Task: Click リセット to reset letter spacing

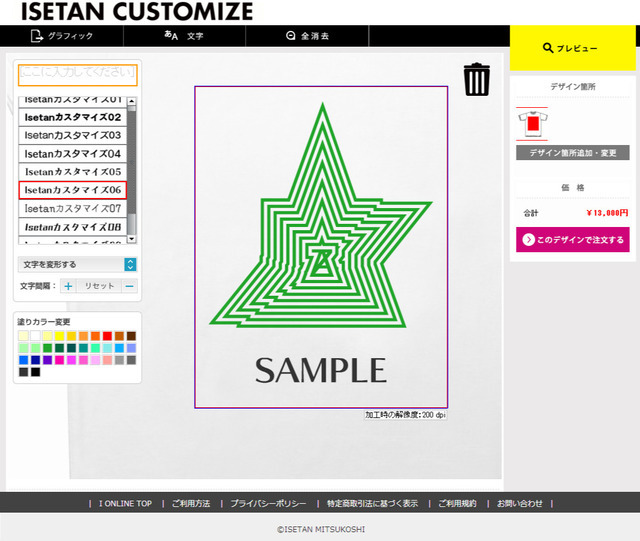Action: pyautogui.click(x=99, y=286)
